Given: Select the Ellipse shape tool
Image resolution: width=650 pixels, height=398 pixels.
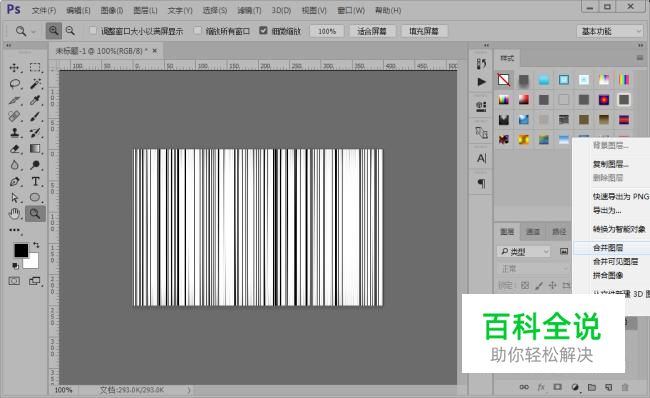Looking at the screenshot, I should pos(35,197).
